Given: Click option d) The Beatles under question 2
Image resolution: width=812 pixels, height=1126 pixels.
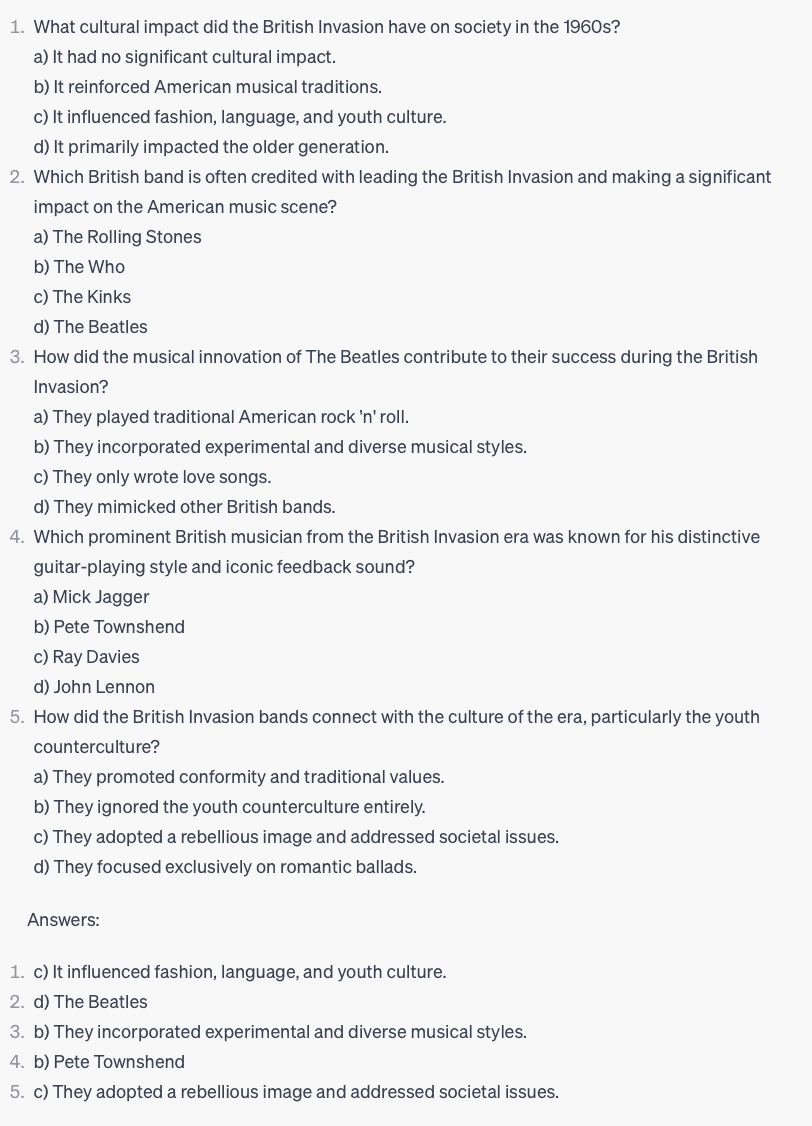Looking at the screenshot, I should pyautogui.click(x=90, y=327).
